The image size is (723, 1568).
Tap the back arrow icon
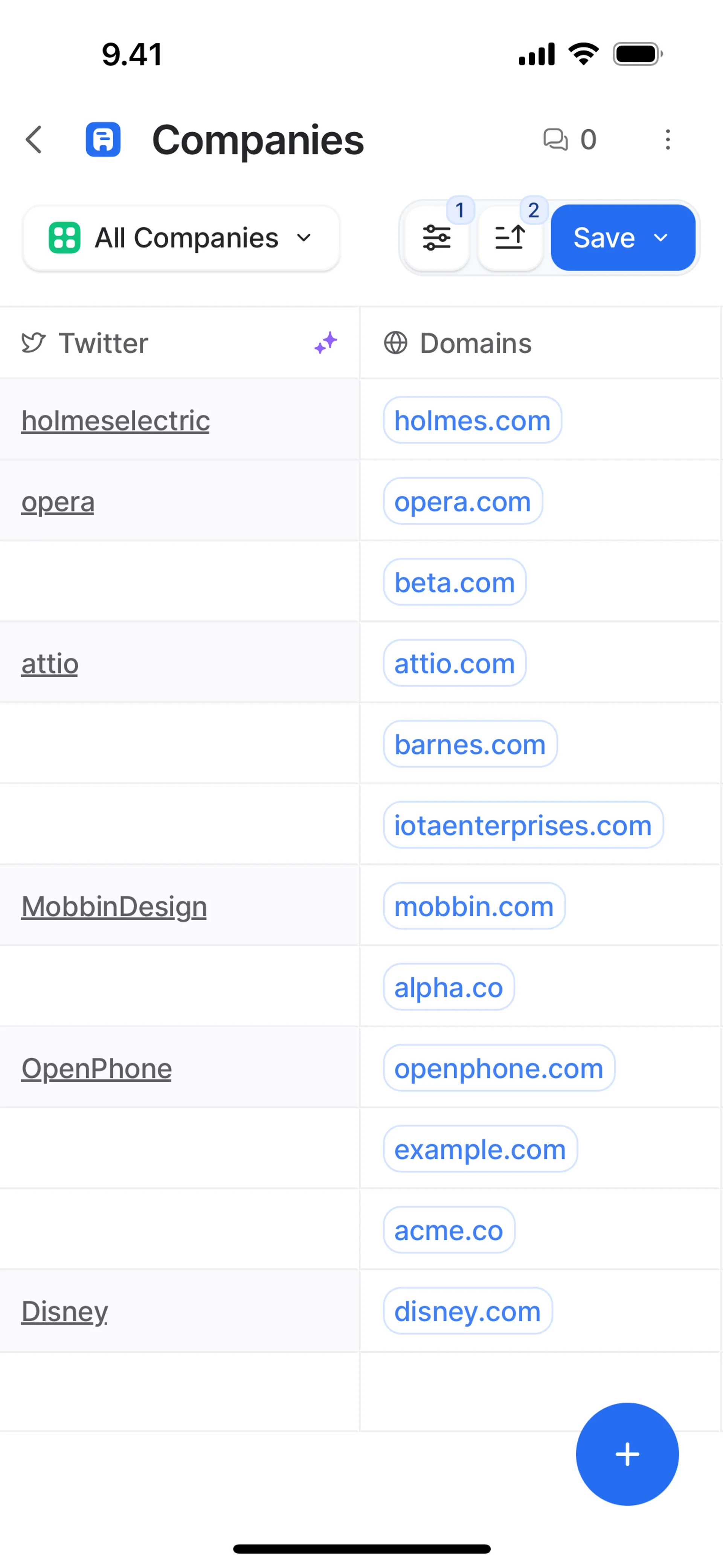[34, 139]
